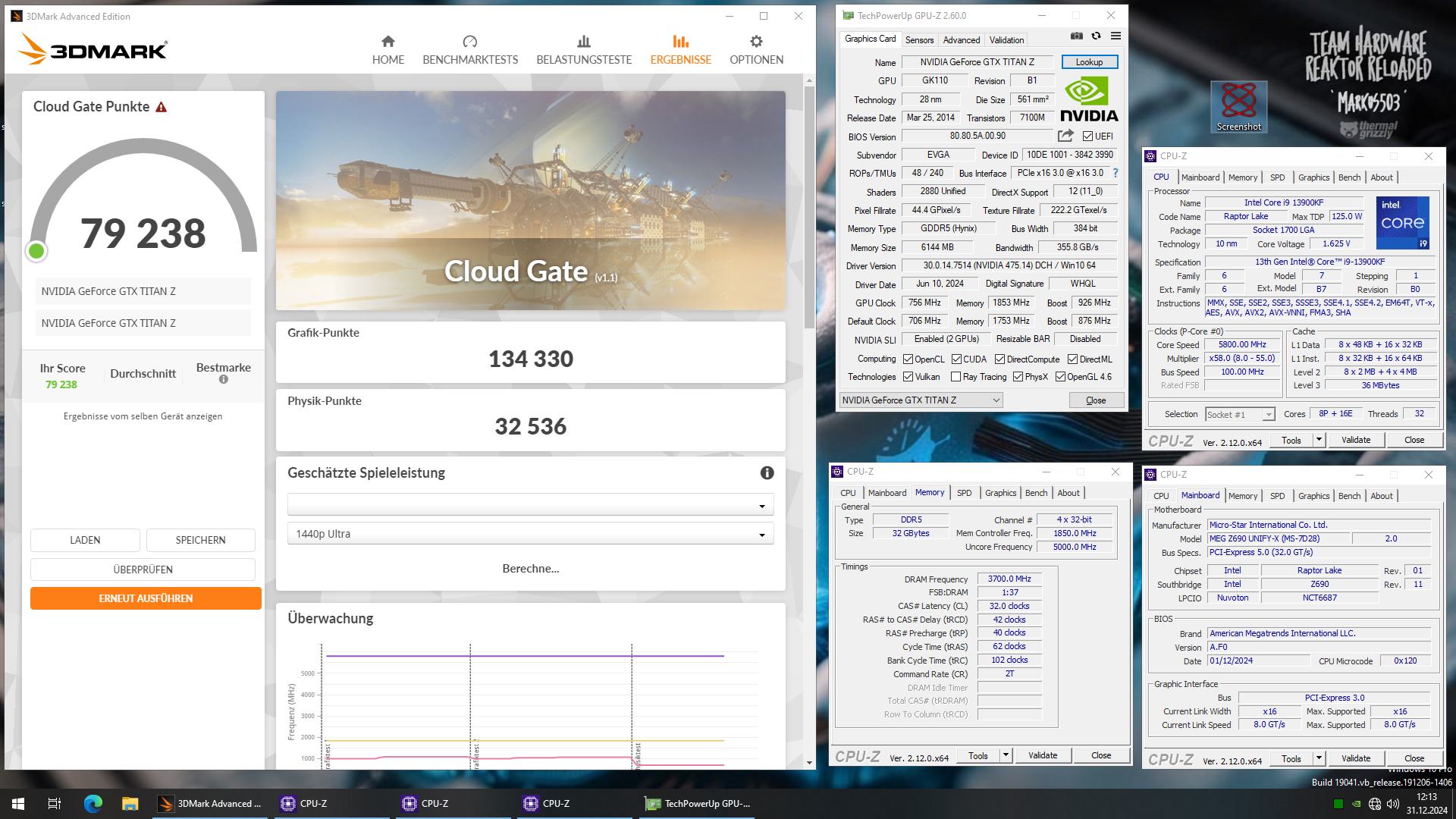Toggle Vulkan checkbox in GPU-Z
This screenshot has width=1456, height=819.
pos(908,377)
